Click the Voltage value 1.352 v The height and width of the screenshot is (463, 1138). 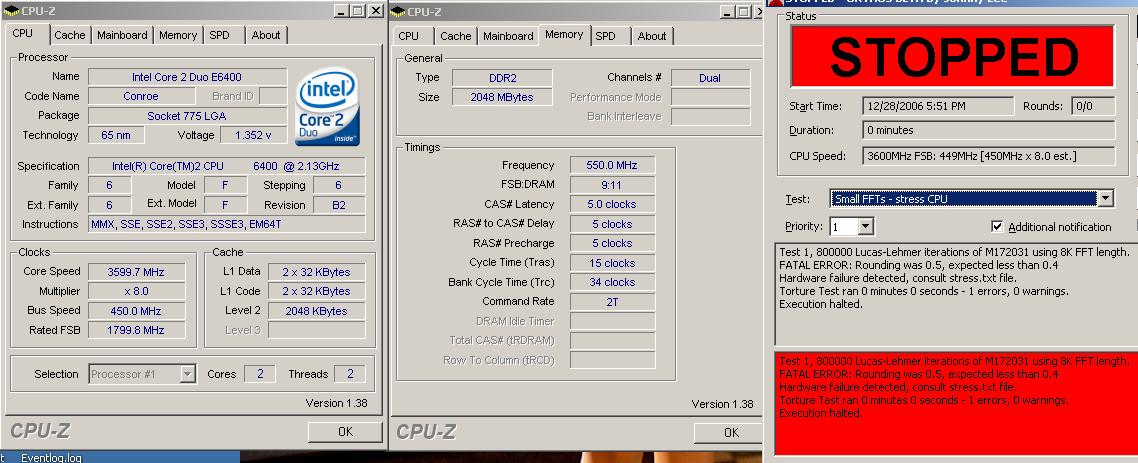tap(253, 135)
